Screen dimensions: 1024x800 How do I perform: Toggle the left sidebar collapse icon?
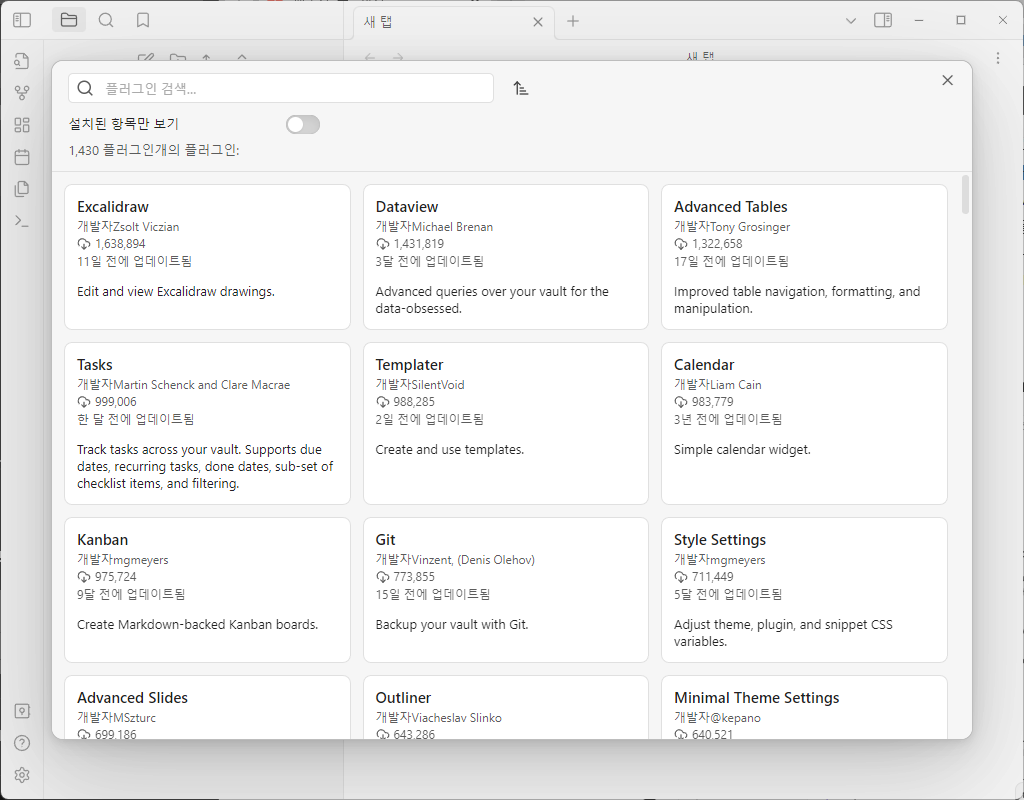click(22, 20)
